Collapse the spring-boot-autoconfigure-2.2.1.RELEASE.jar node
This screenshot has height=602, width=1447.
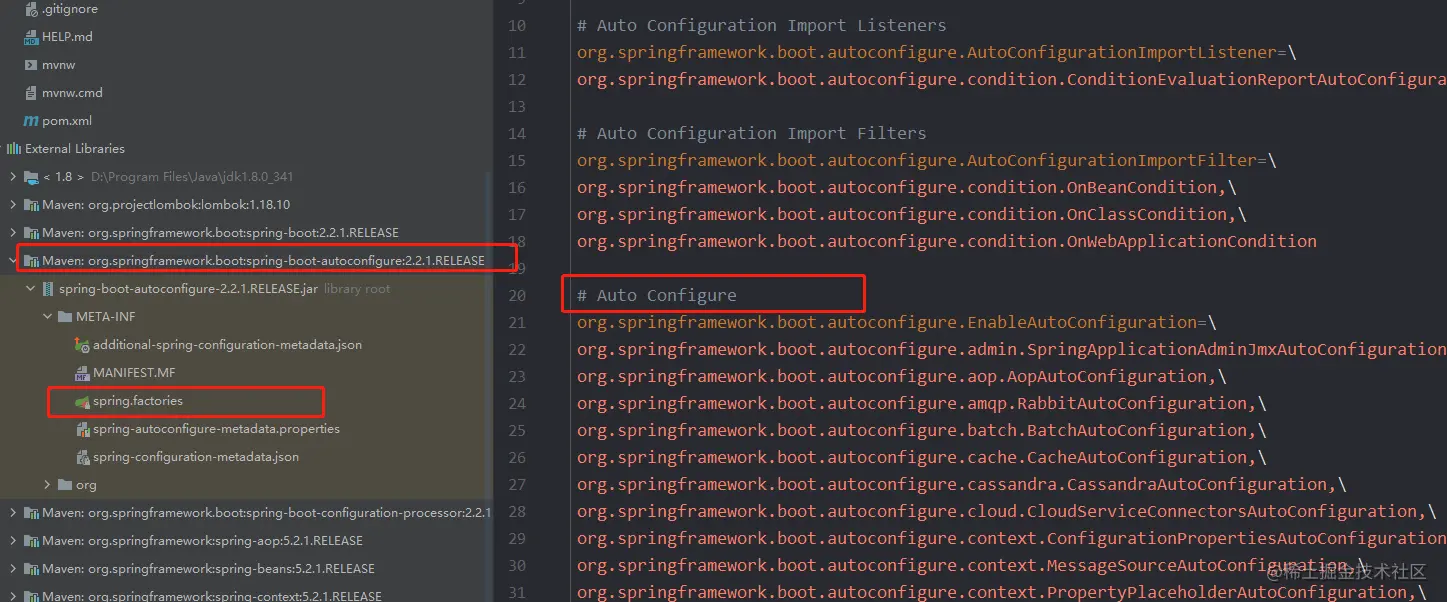tap(30, 289)
